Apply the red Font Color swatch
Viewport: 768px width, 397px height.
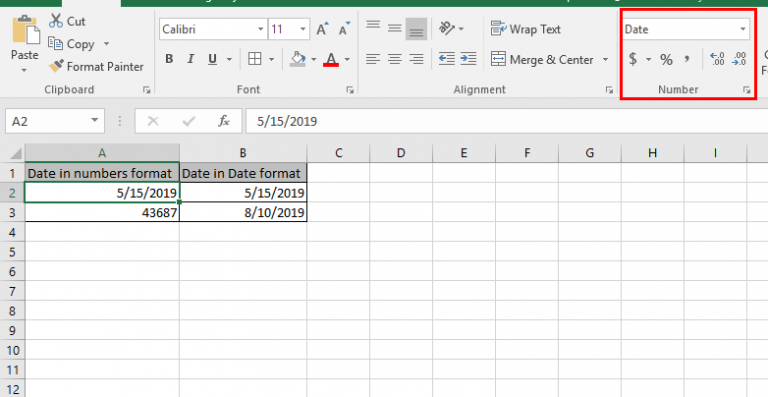[x=332, y=59]
